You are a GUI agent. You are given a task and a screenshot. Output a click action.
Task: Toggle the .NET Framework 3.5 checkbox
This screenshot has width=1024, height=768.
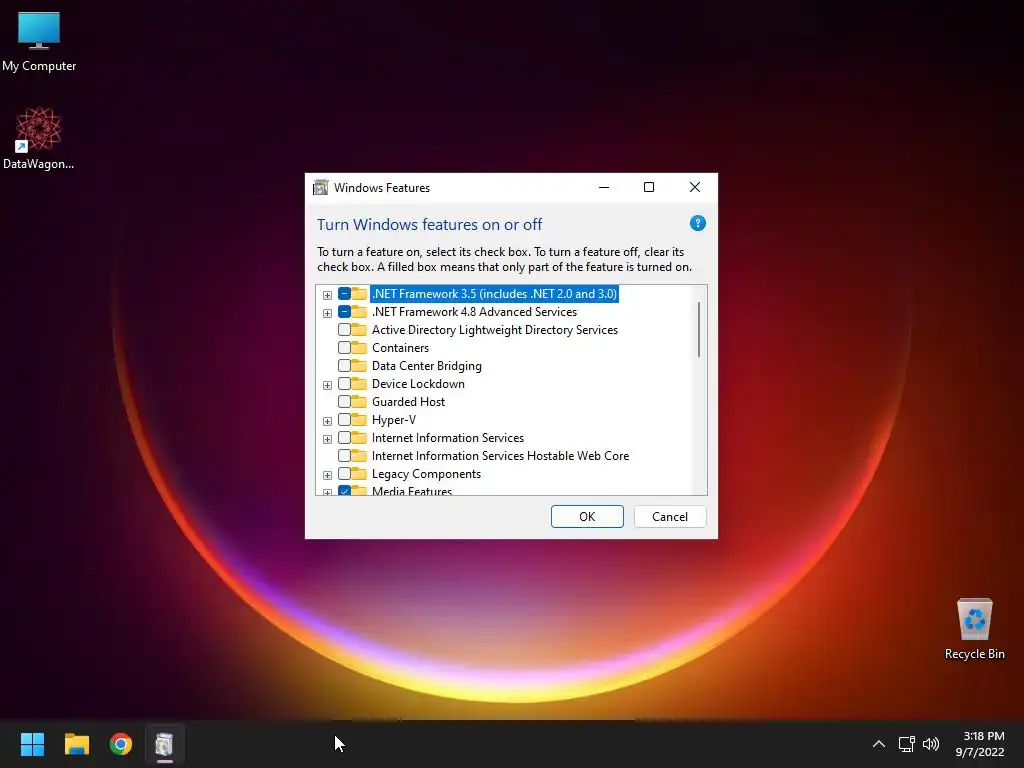(x=344, y=294)
